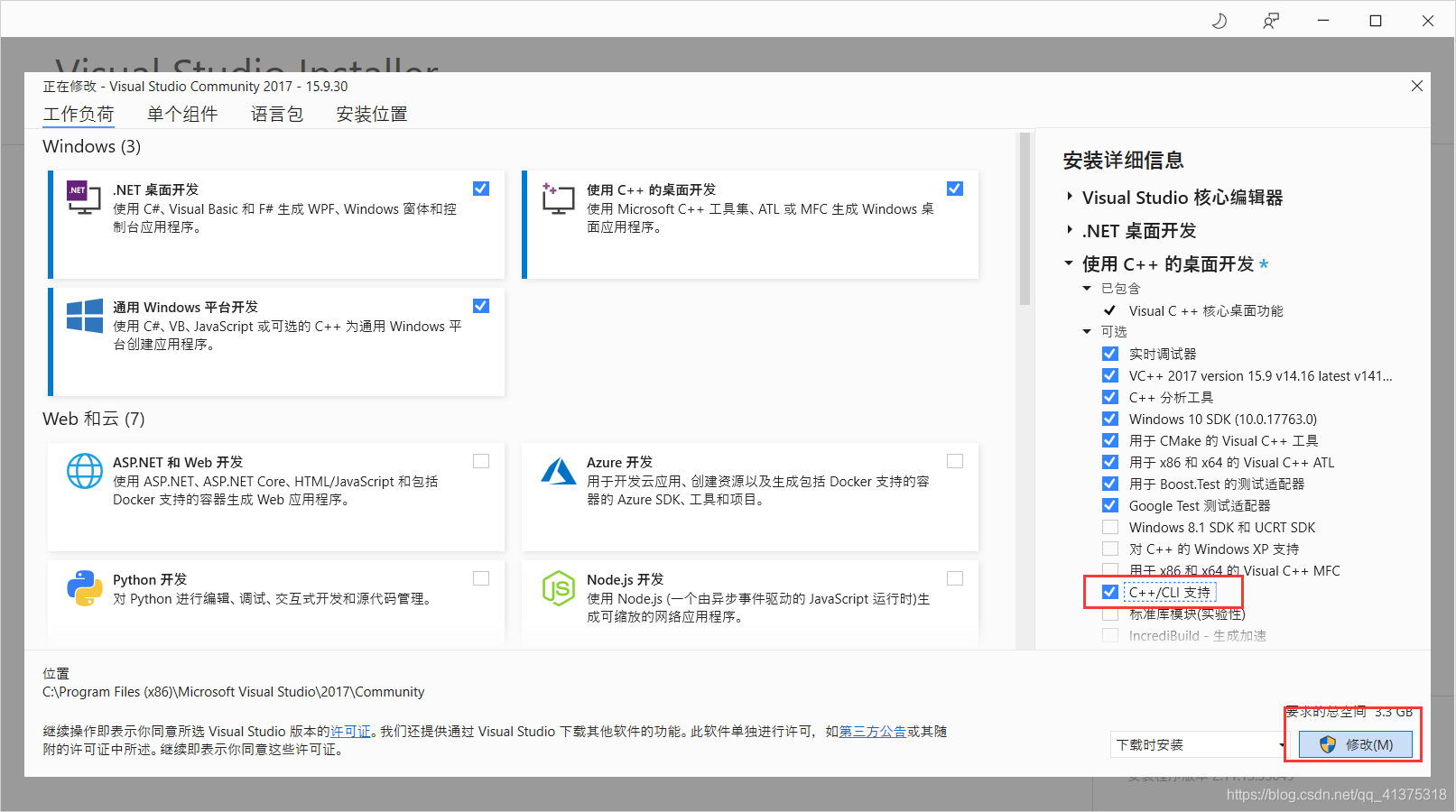Click the ASP.NET 和 Web 开发 globe icon
This screenshot has height=812, width=1456.
(x=84, y=470)
